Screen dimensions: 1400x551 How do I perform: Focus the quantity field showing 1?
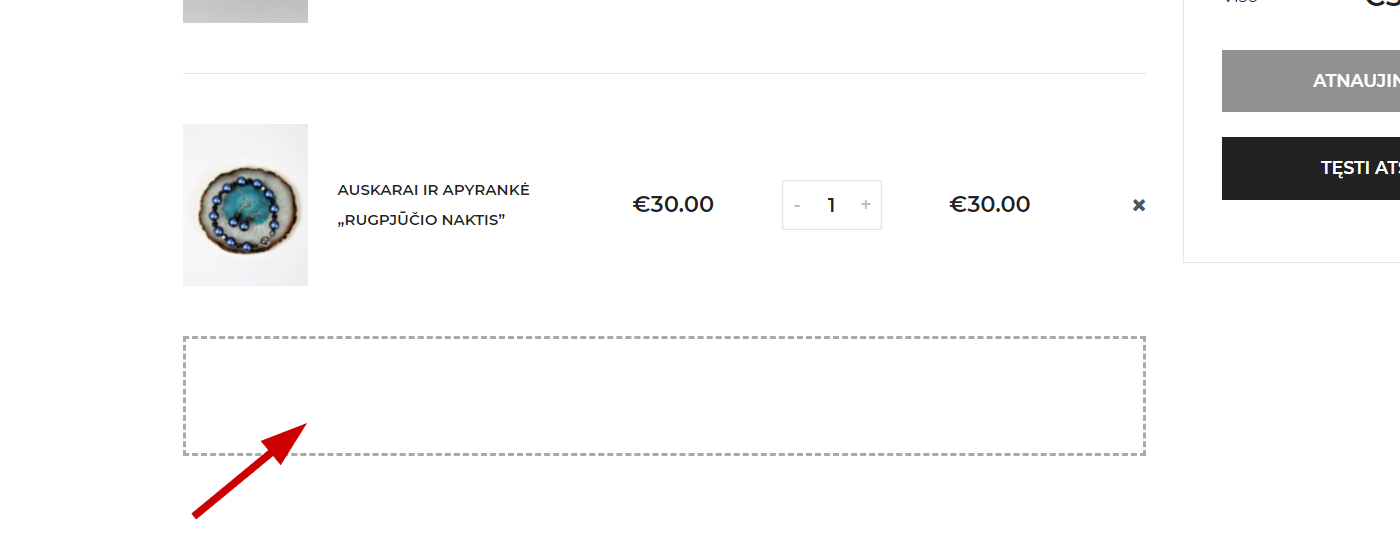coord(831,205)
